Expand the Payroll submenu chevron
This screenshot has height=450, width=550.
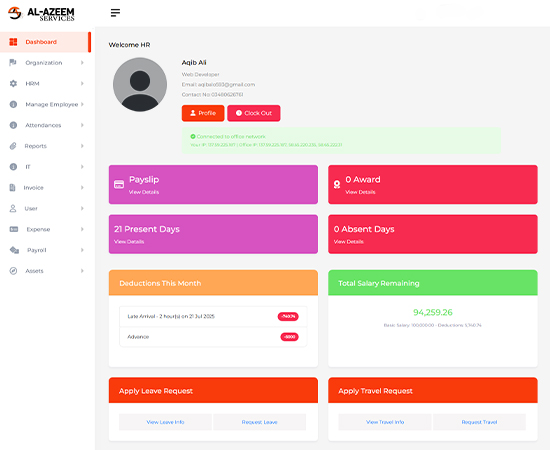[x=82, y=250]
